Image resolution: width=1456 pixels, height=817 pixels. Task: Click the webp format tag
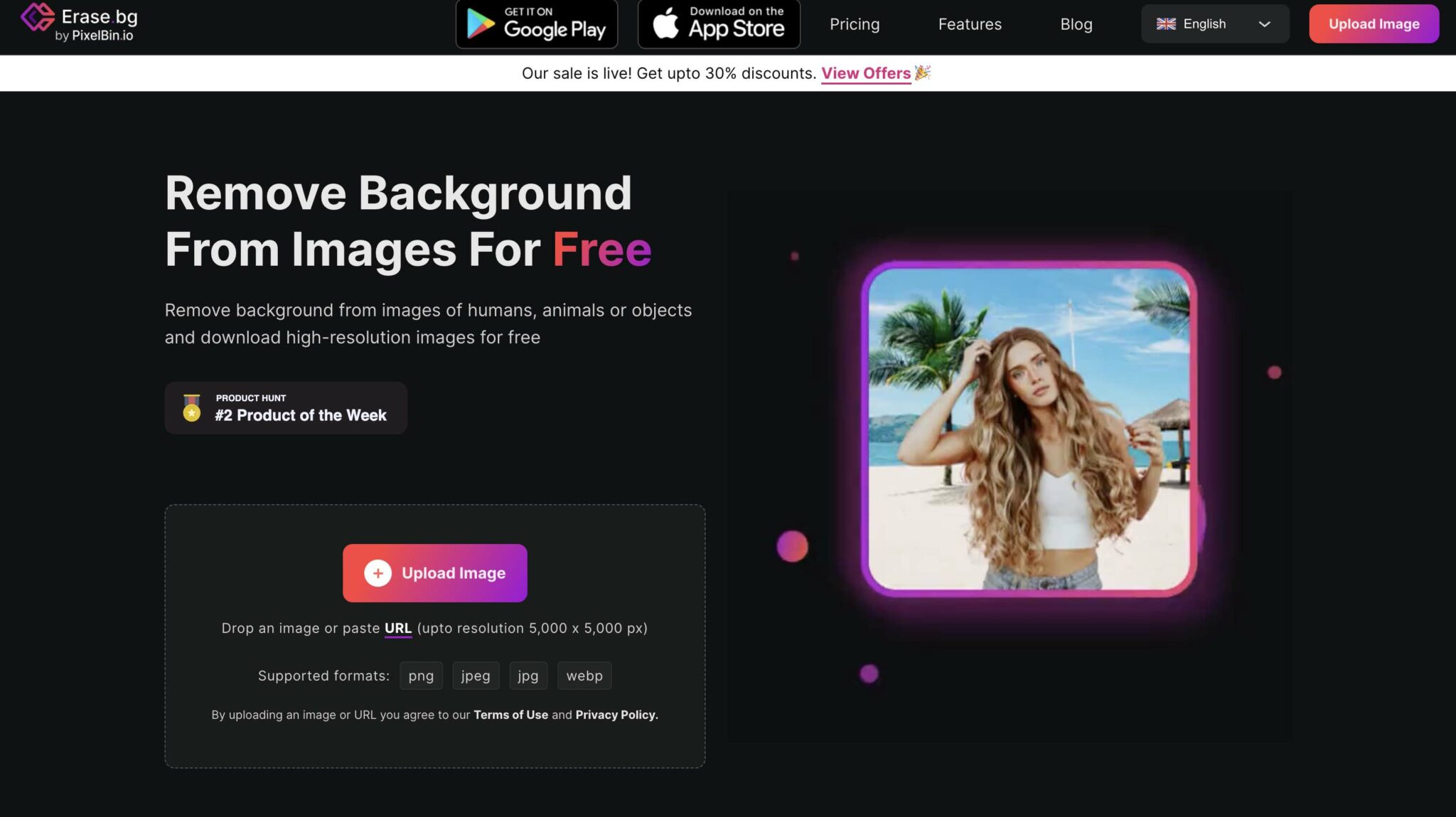tap(584, 676)
